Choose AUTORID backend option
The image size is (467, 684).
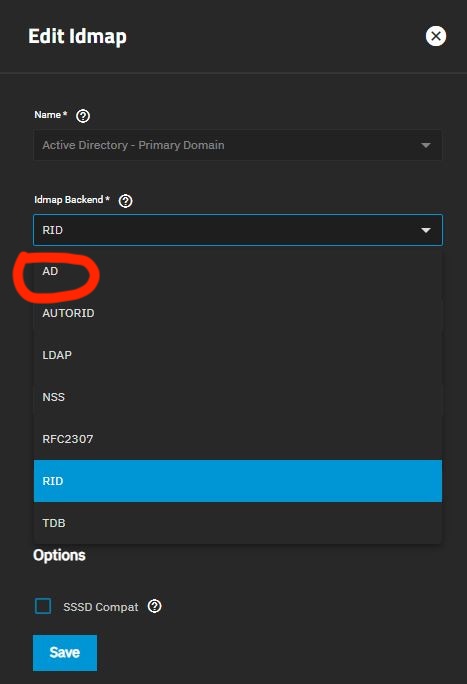tap(238, 313)
